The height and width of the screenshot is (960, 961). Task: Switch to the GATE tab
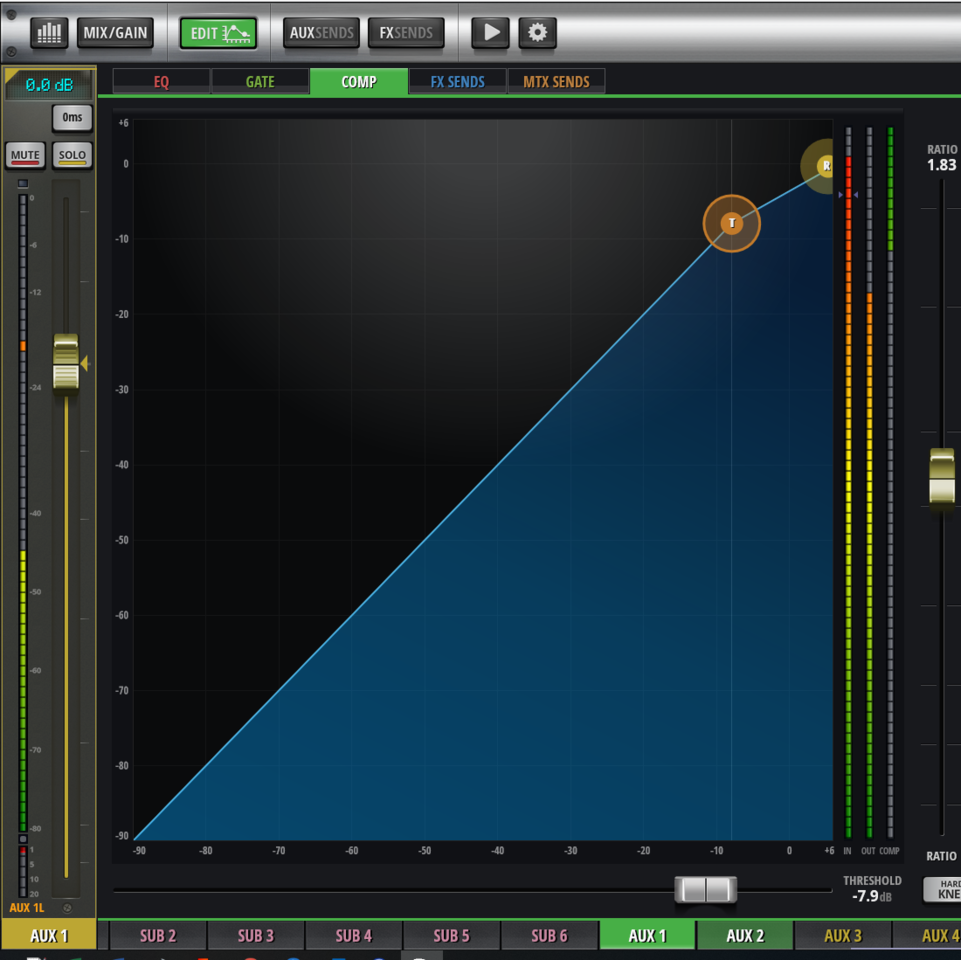260,82
